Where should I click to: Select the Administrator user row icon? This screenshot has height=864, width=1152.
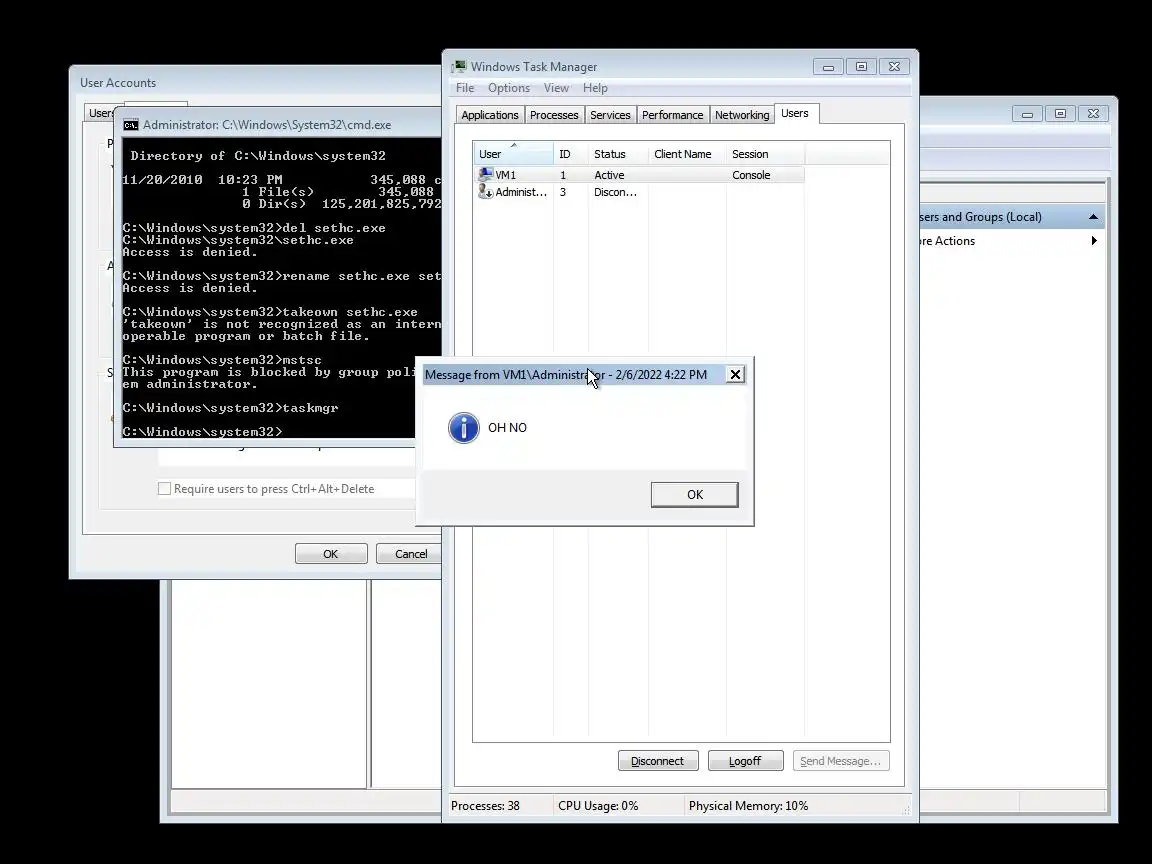485,192
